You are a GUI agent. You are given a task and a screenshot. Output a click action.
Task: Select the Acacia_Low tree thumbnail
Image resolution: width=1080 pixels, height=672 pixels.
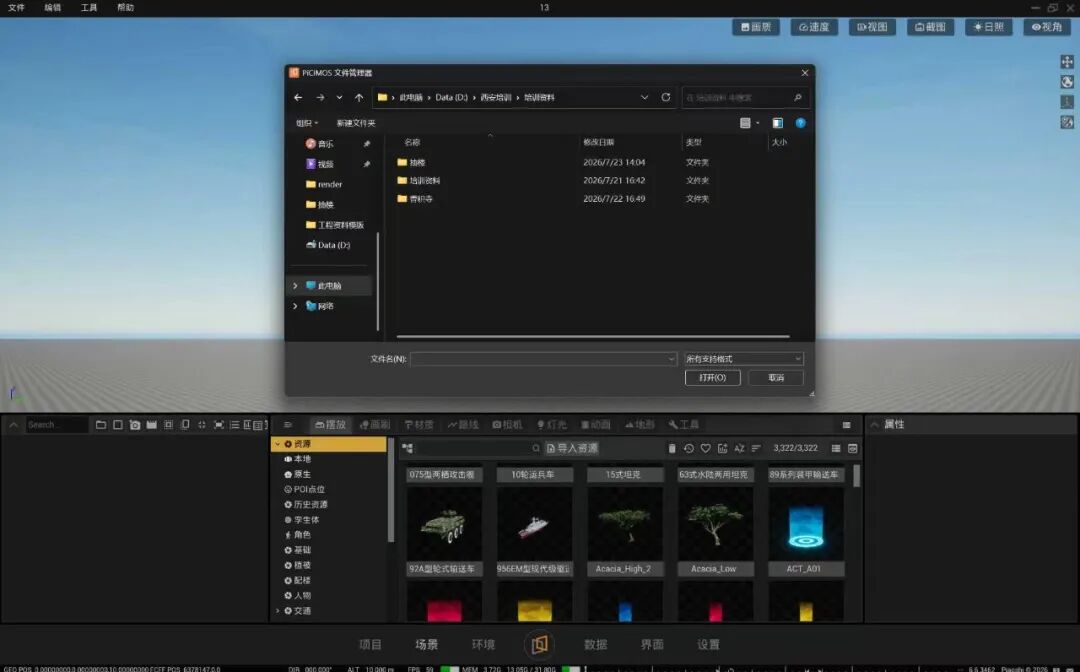[716, 524]
